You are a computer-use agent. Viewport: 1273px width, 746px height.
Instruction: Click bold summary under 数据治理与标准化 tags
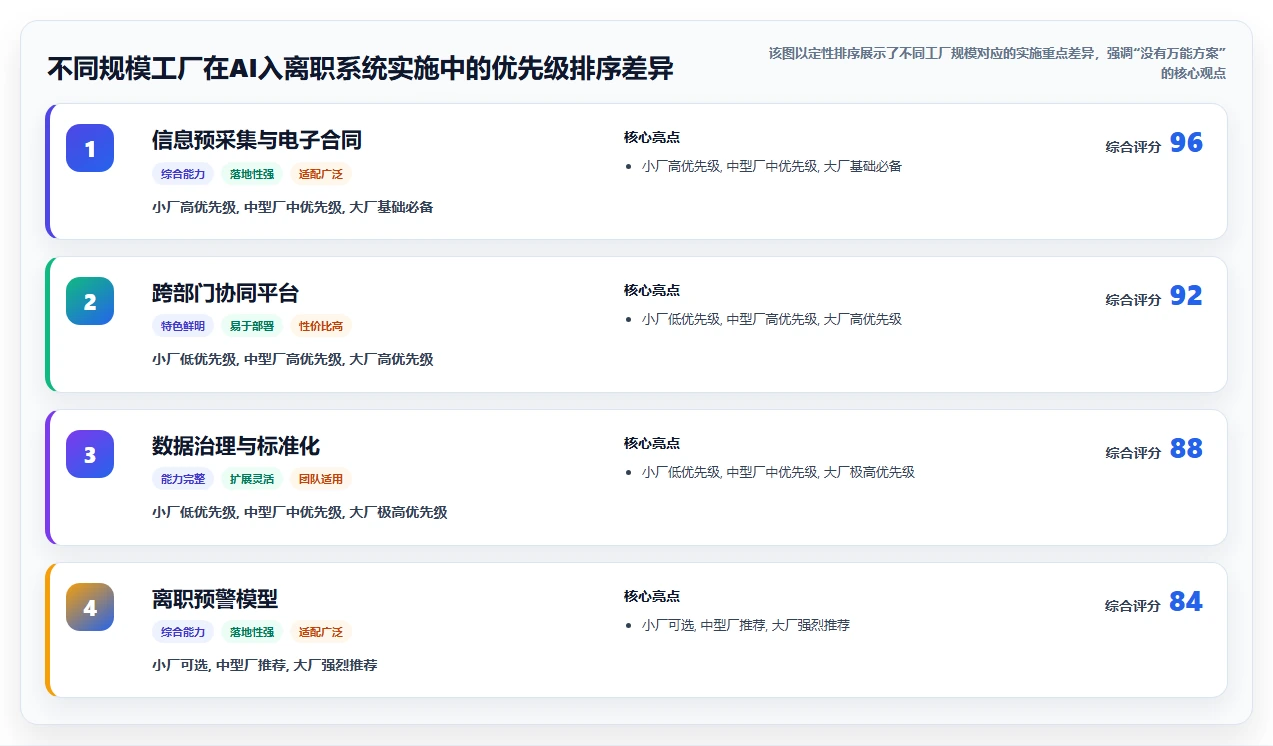coord(300,513)
